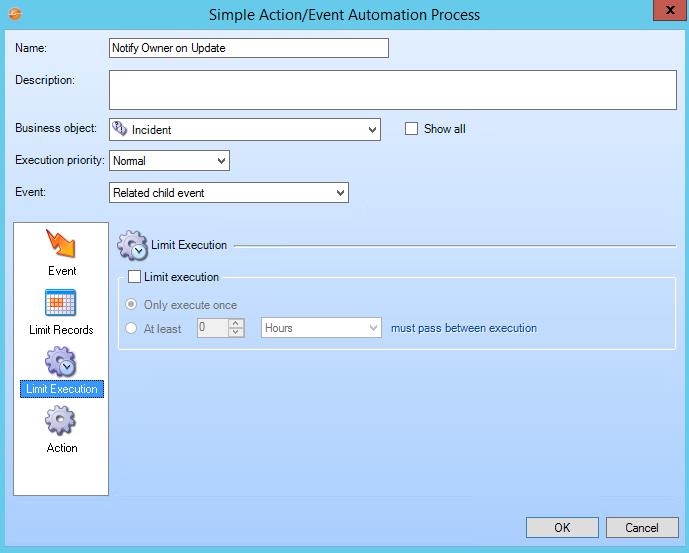Open the Action gear icon
This screenshot has width=689, height=553.
(x=61, y=420)
